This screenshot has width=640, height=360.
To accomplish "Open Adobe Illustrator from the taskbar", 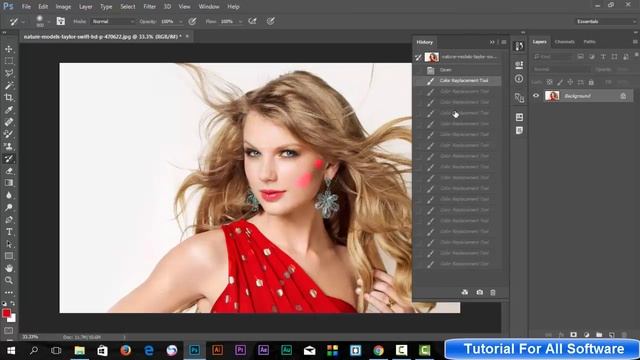I will 218,350.
